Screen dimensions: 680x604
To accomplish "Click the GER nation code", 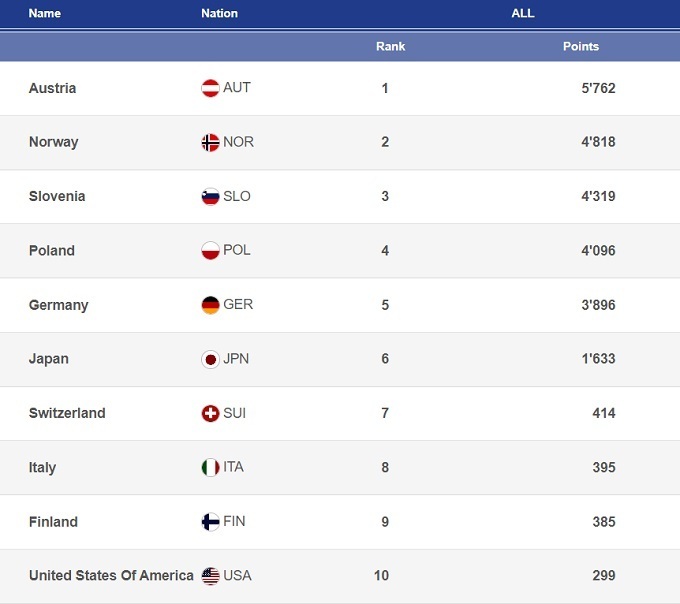I will click(238, 305).
